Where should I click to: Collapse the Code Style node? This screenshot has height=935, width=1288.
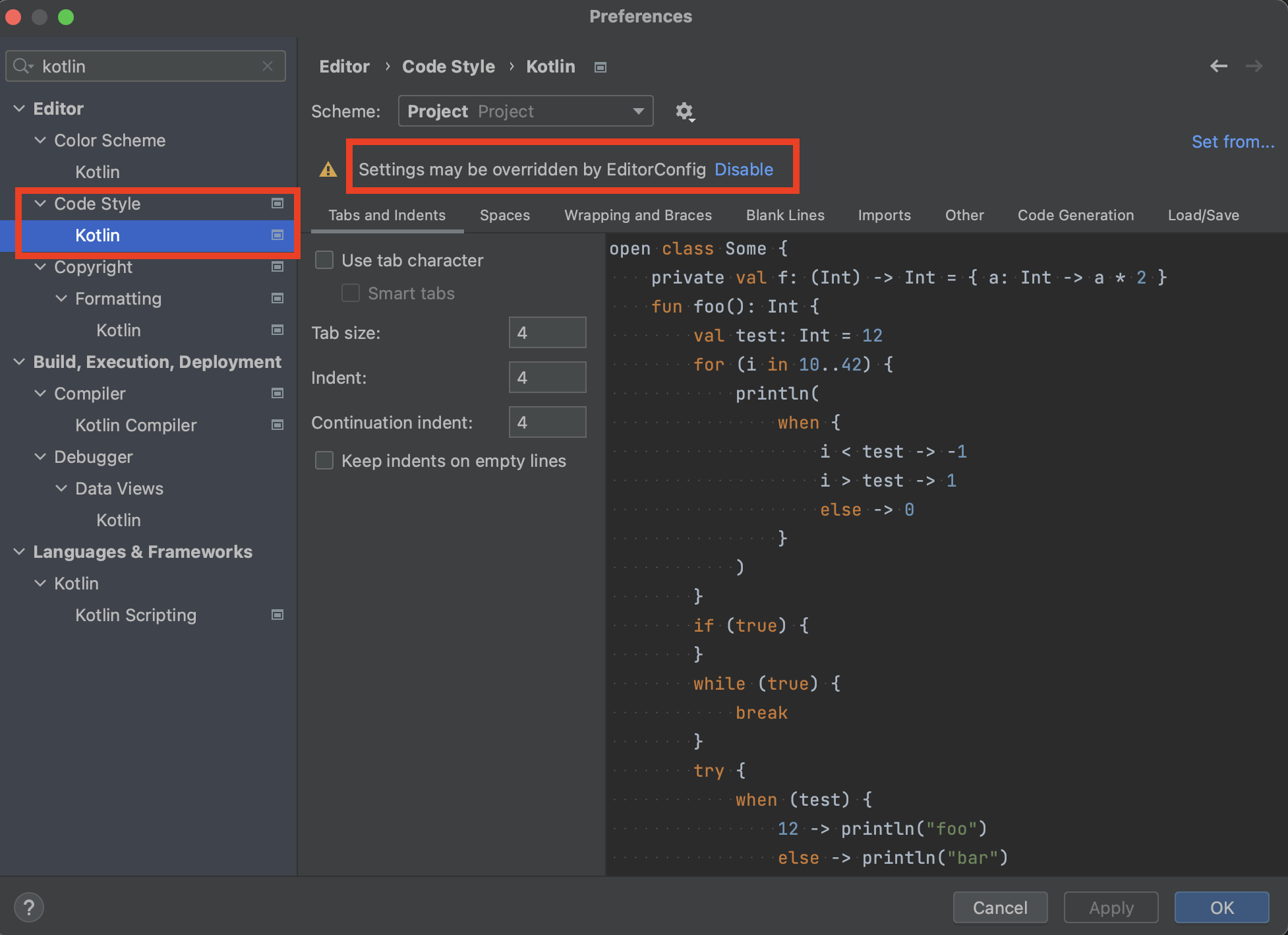(x=40, y=203)
